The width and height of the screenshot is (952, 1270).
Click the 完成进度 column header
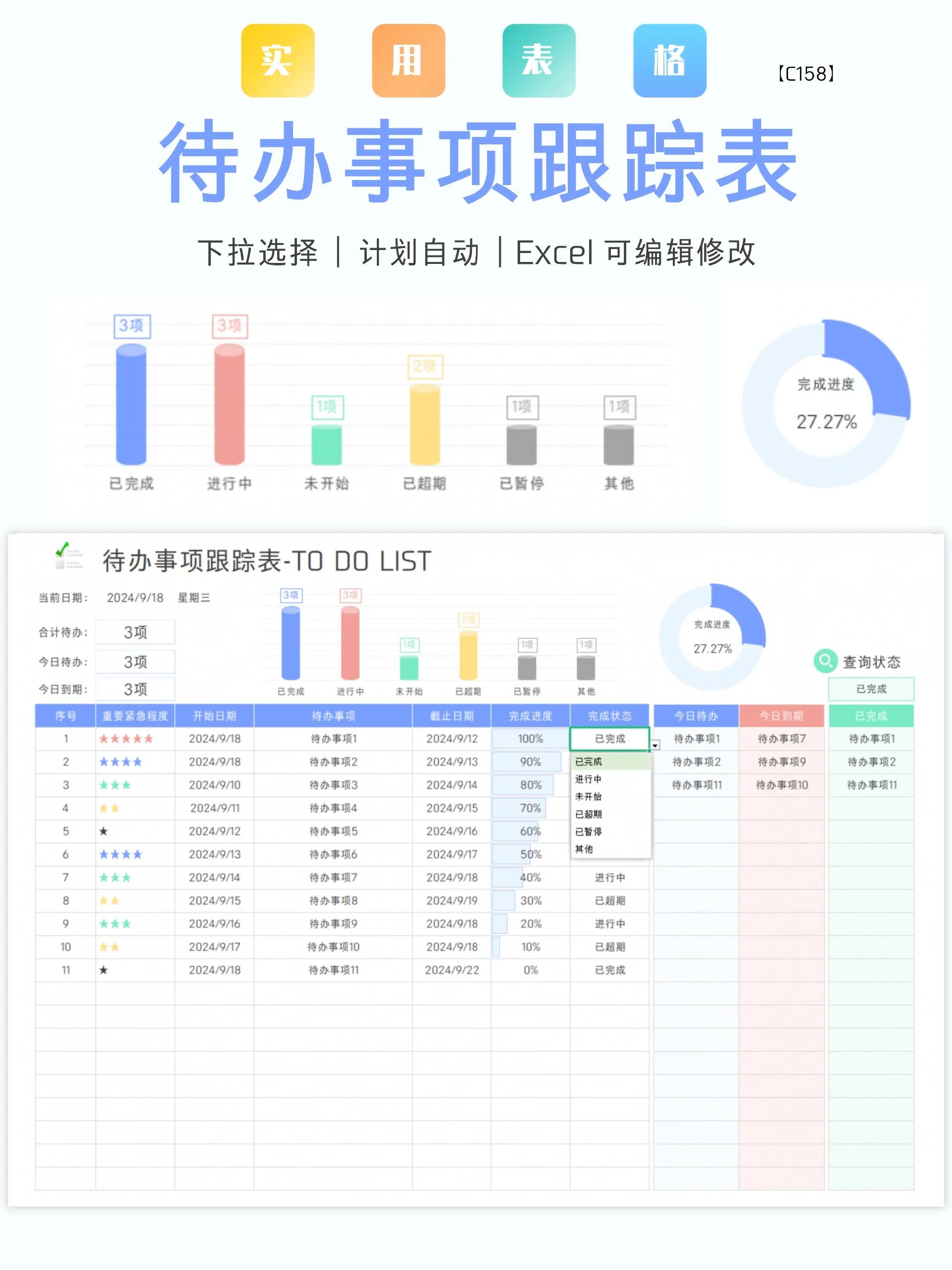(x=530, y=716)
